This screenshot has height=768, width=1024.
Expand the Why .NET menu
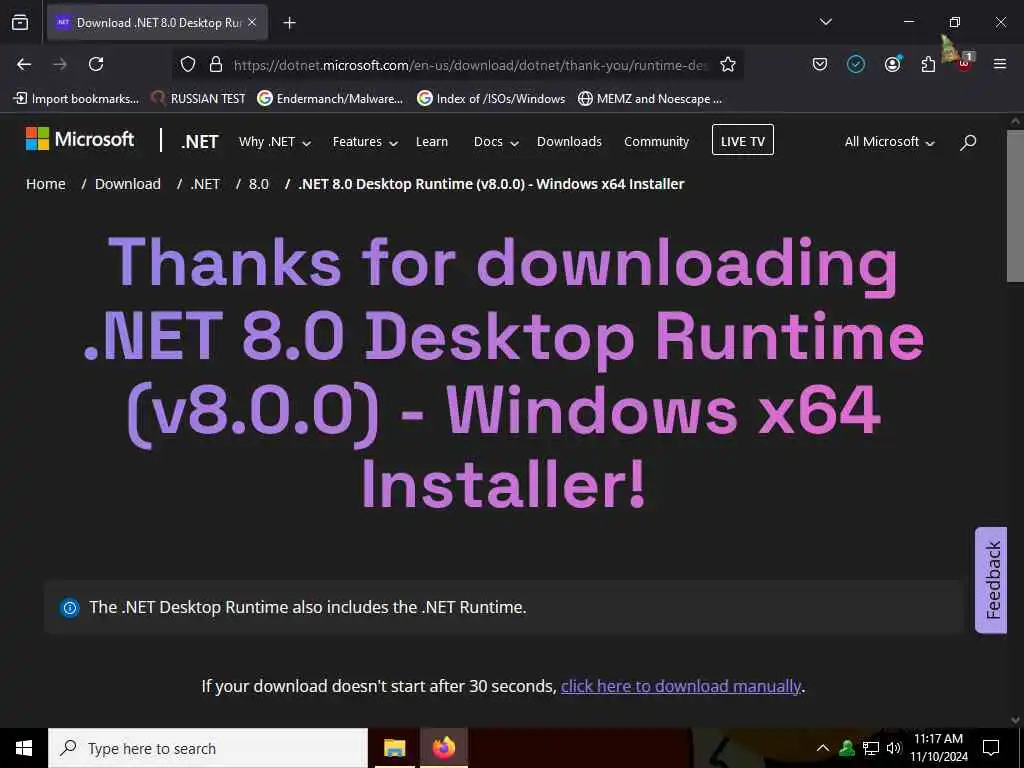[274, 142]
